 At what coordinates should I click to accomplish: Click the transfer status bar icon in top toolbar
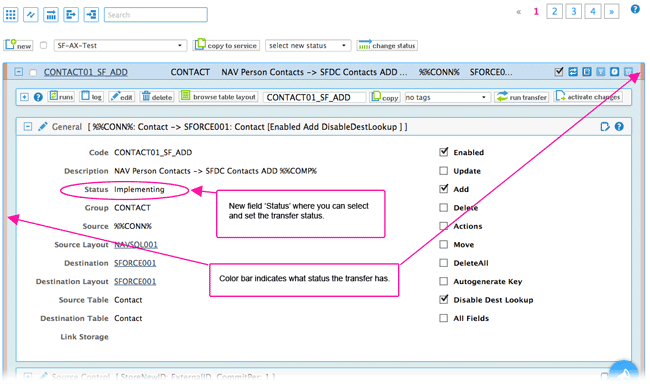pos(51,15)
